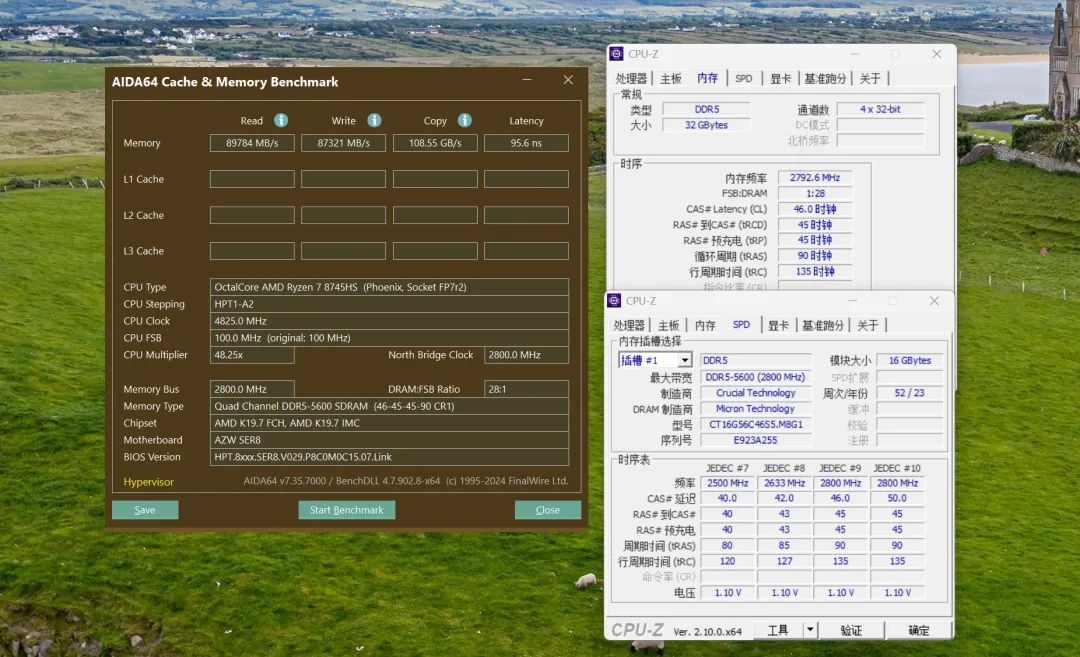The image size is (1080, 657).
Task: Expand the arrow next to 工具 button
Action: coord(810,630)
